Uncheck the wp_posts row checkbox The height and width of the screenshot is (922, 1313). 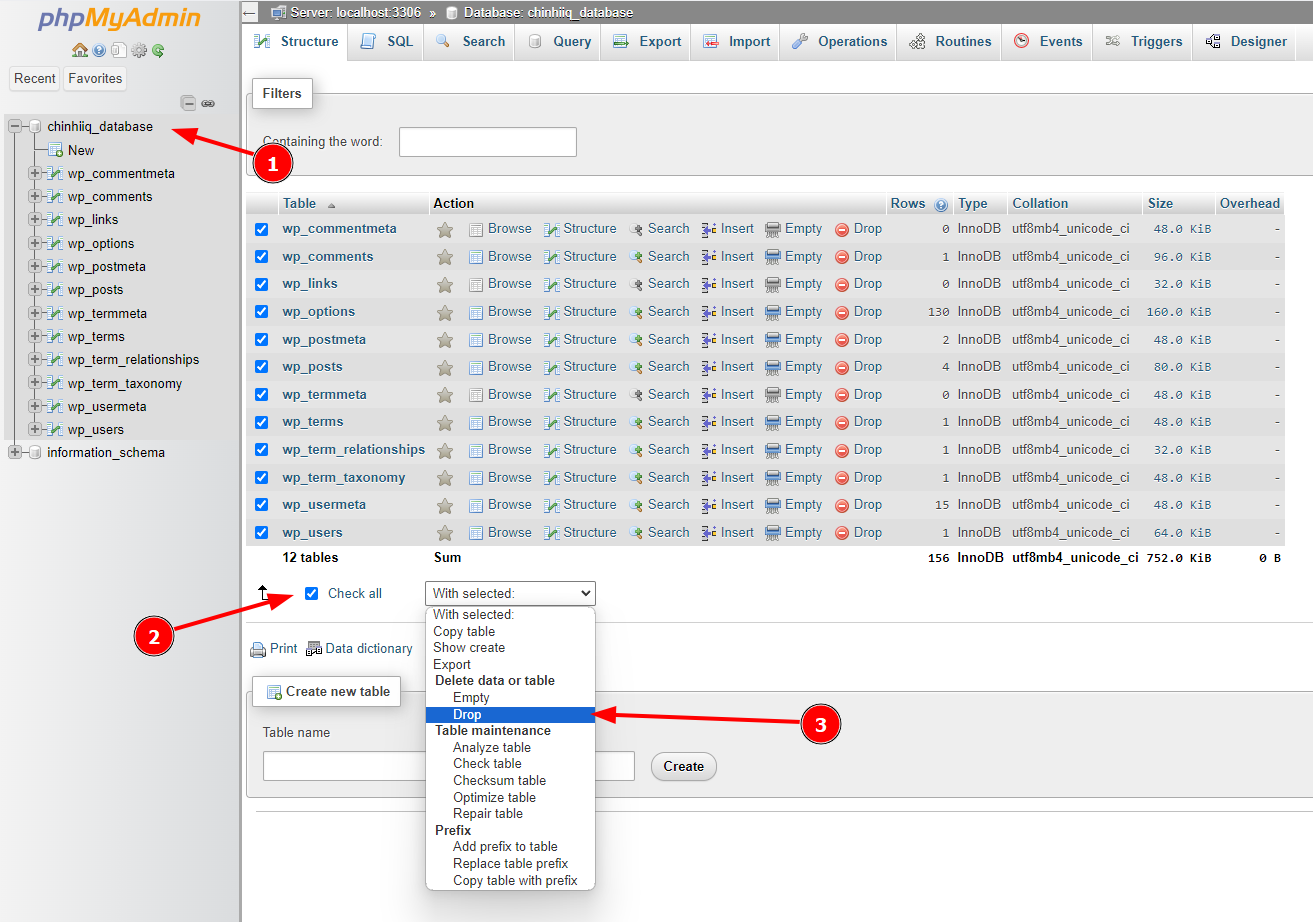[x=262, y=367]
